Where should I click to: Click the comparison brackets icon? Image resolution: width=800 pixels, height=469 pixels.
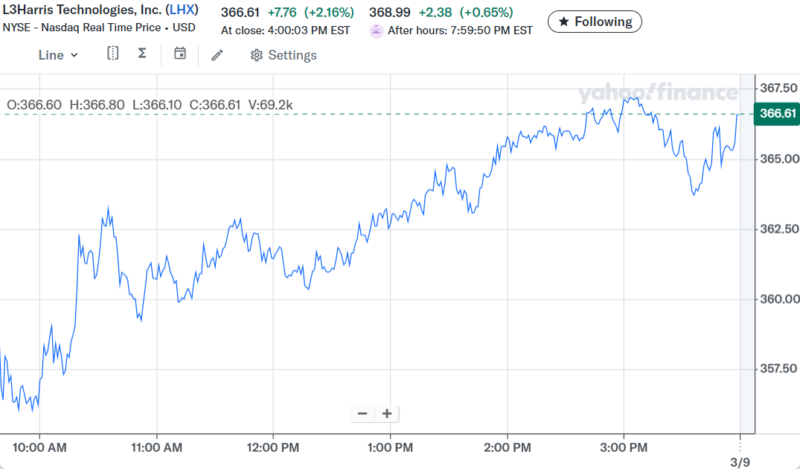113,54
